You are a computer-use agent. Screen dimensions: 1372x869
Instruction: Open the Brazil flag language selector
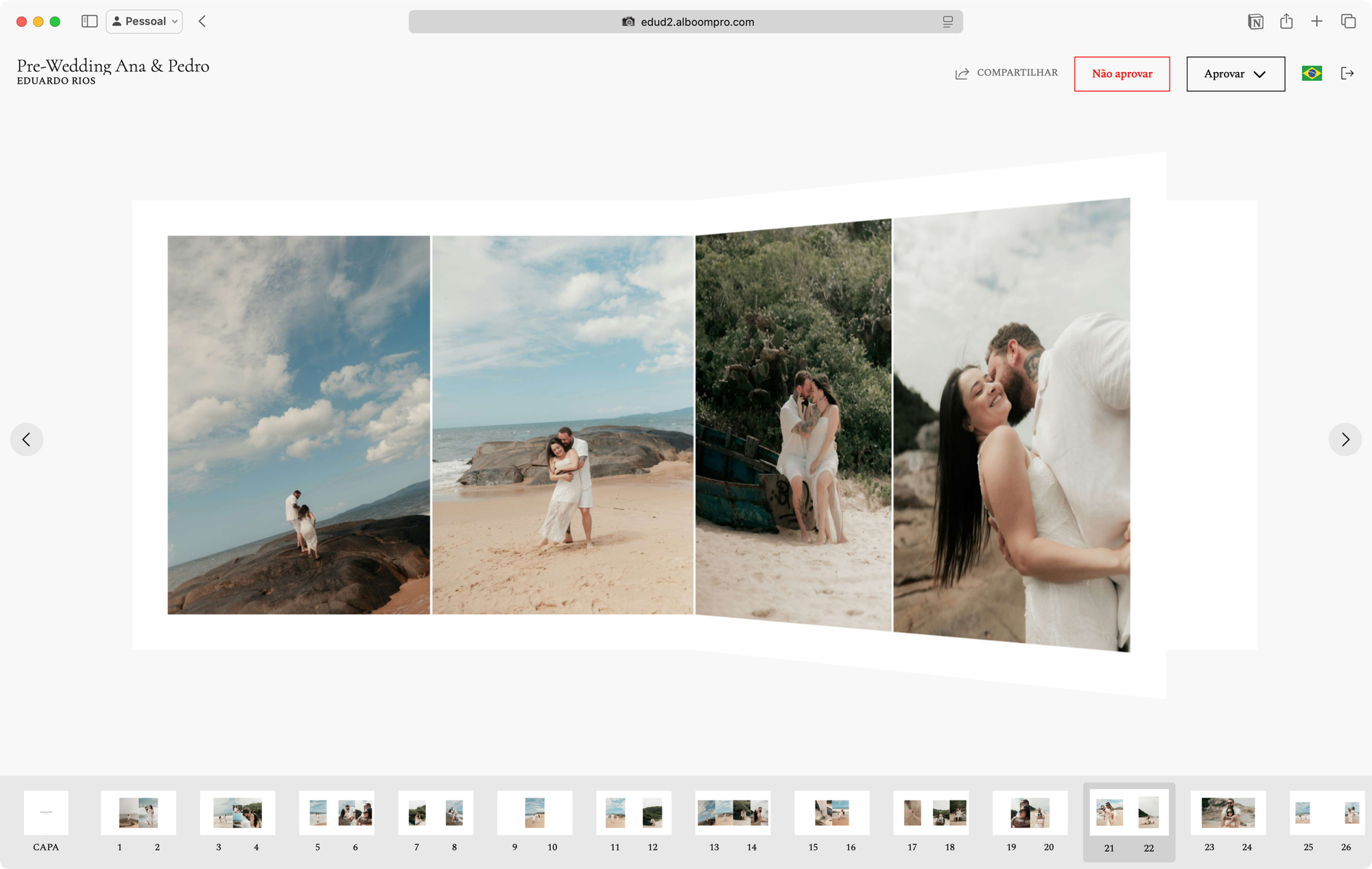click(x=1312, y=73)
